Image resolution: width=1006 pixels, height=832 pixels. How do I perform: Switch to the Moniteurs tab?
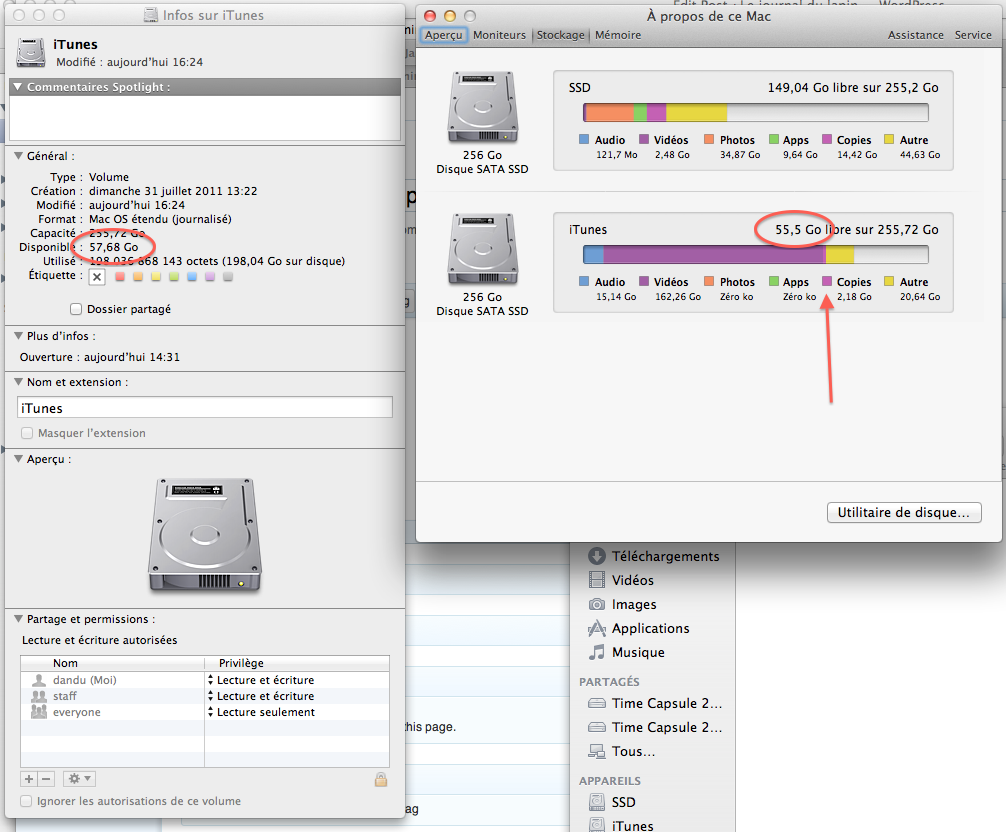499,35
